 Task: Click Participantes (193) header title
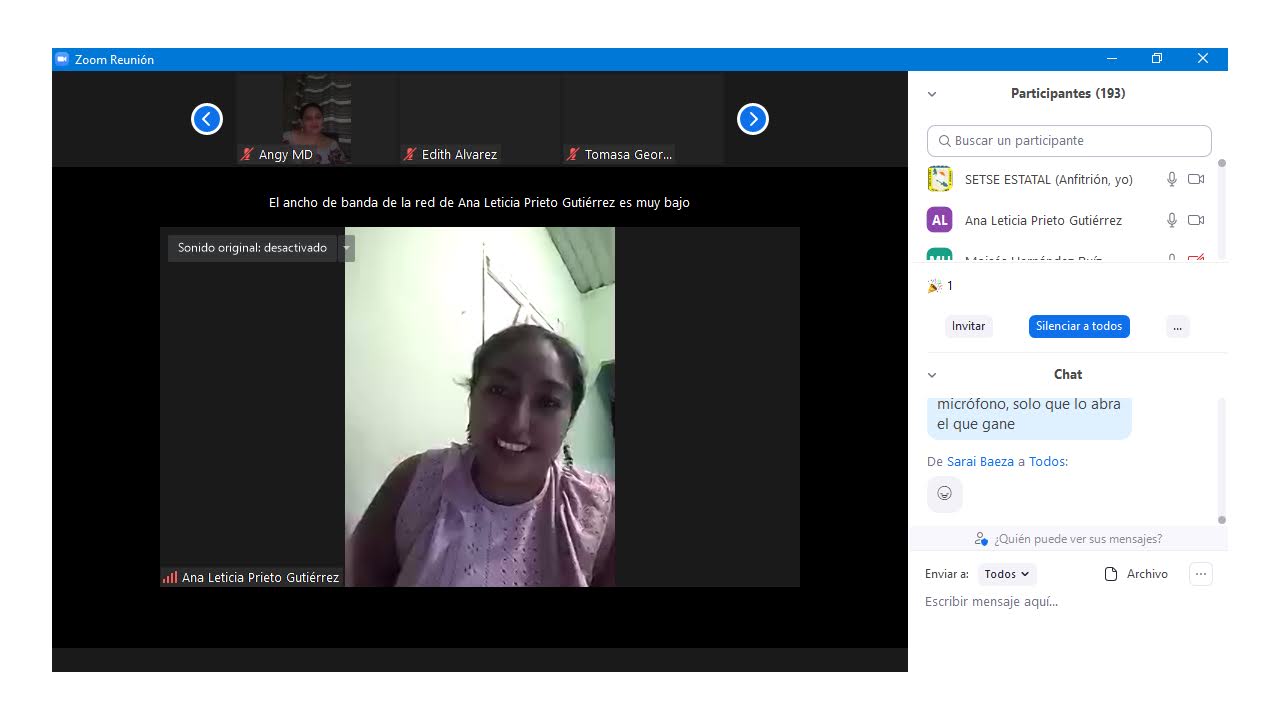click(x=1068, y=93)
